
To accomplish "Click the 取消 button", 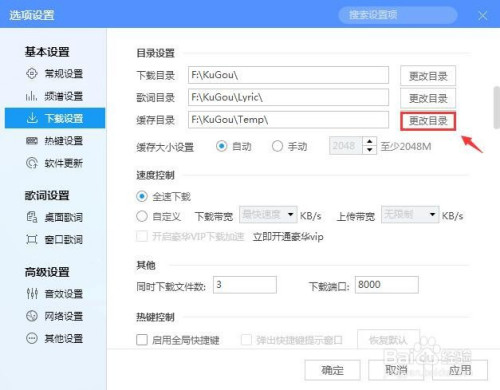I will pyautogui.click(x=396, y=370).
